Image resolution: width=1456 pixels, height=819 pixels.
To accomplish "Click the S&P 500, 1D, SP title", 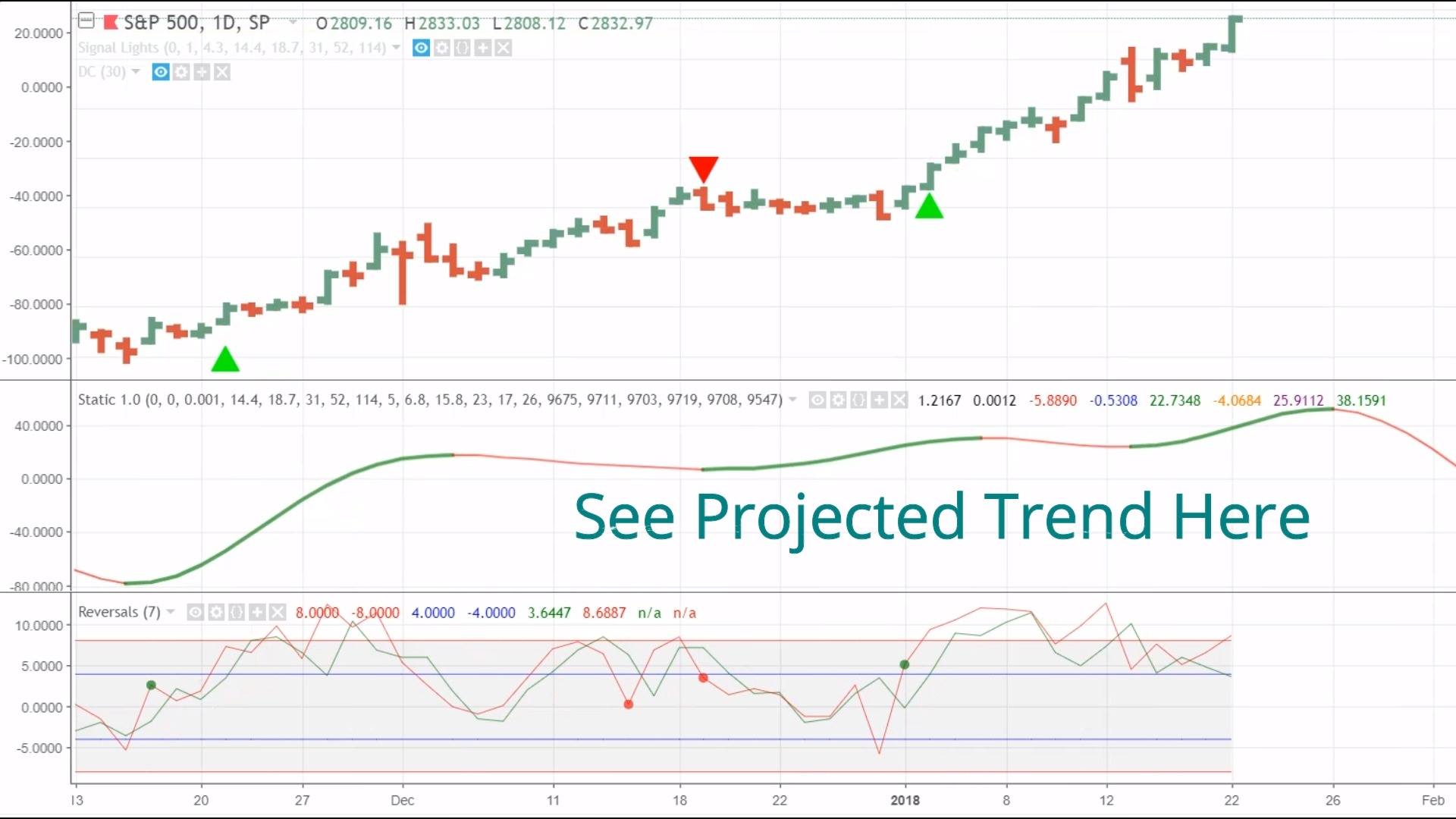I will click(196, 23).
